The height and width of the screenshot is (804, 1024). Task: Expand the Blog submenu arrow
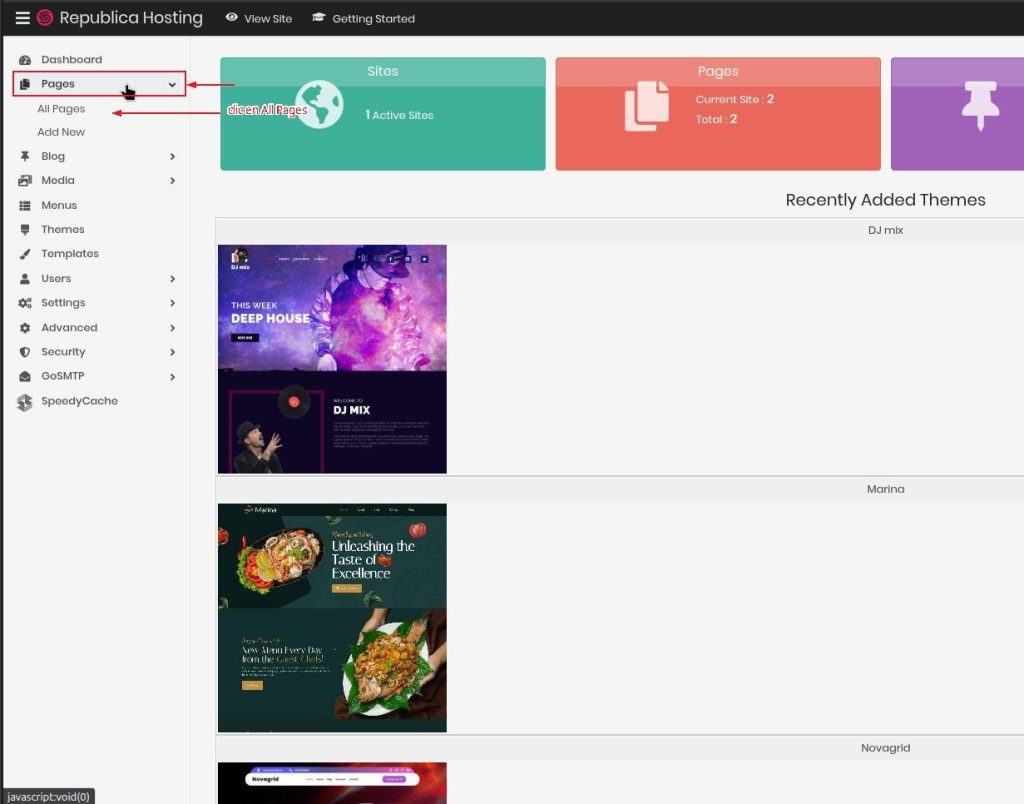tap(172, 157)
